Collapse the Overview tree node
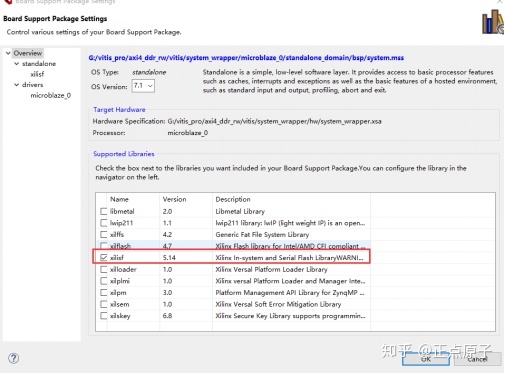 (8, 53)
